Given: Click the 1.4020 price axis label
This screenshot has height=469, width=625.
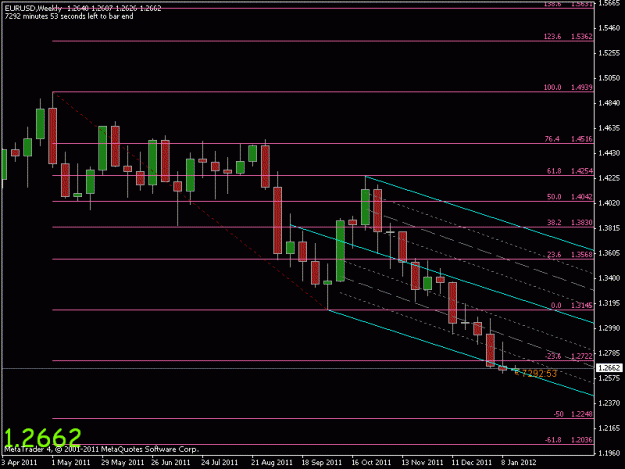Looking at the screenshot, I should (609, 203).
